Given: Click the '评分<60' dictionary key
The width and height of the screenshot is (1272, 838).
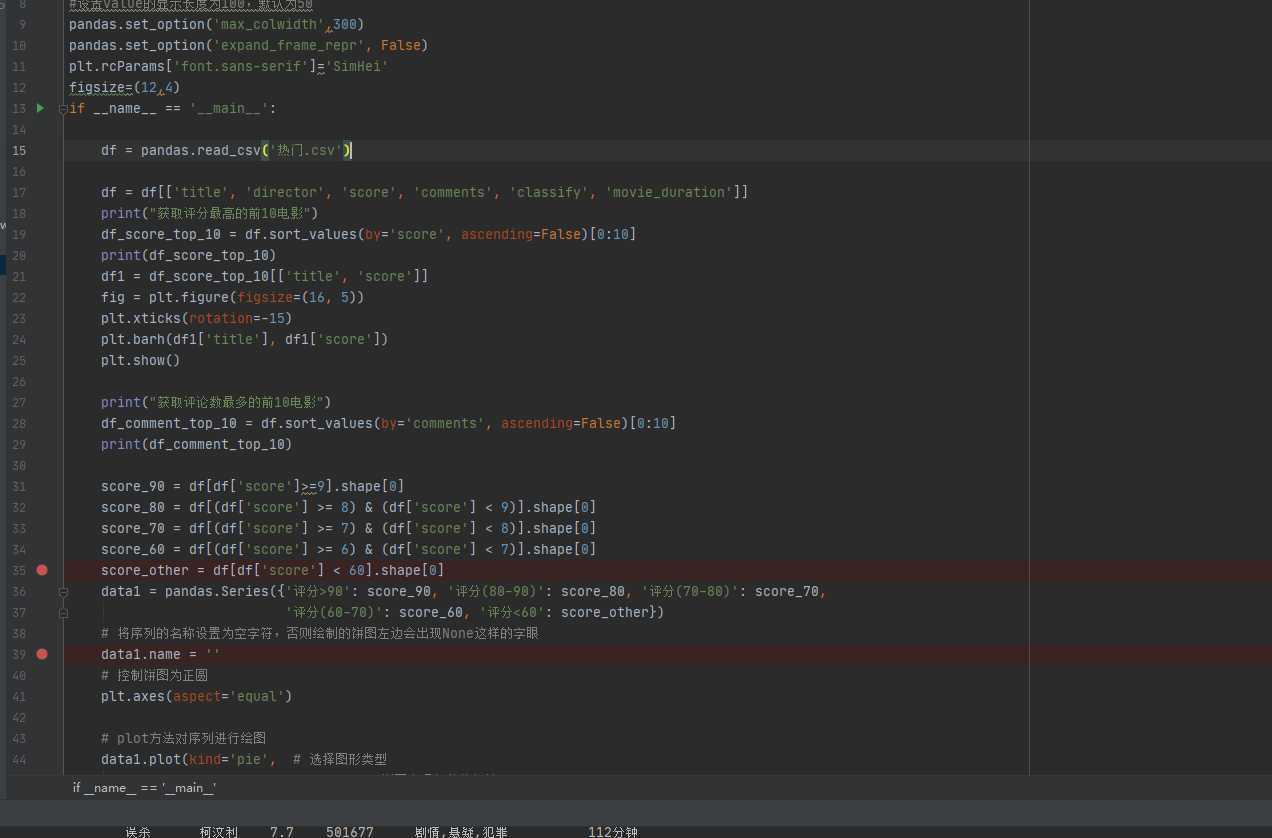Looking at the screenshot, I should 512,612.
